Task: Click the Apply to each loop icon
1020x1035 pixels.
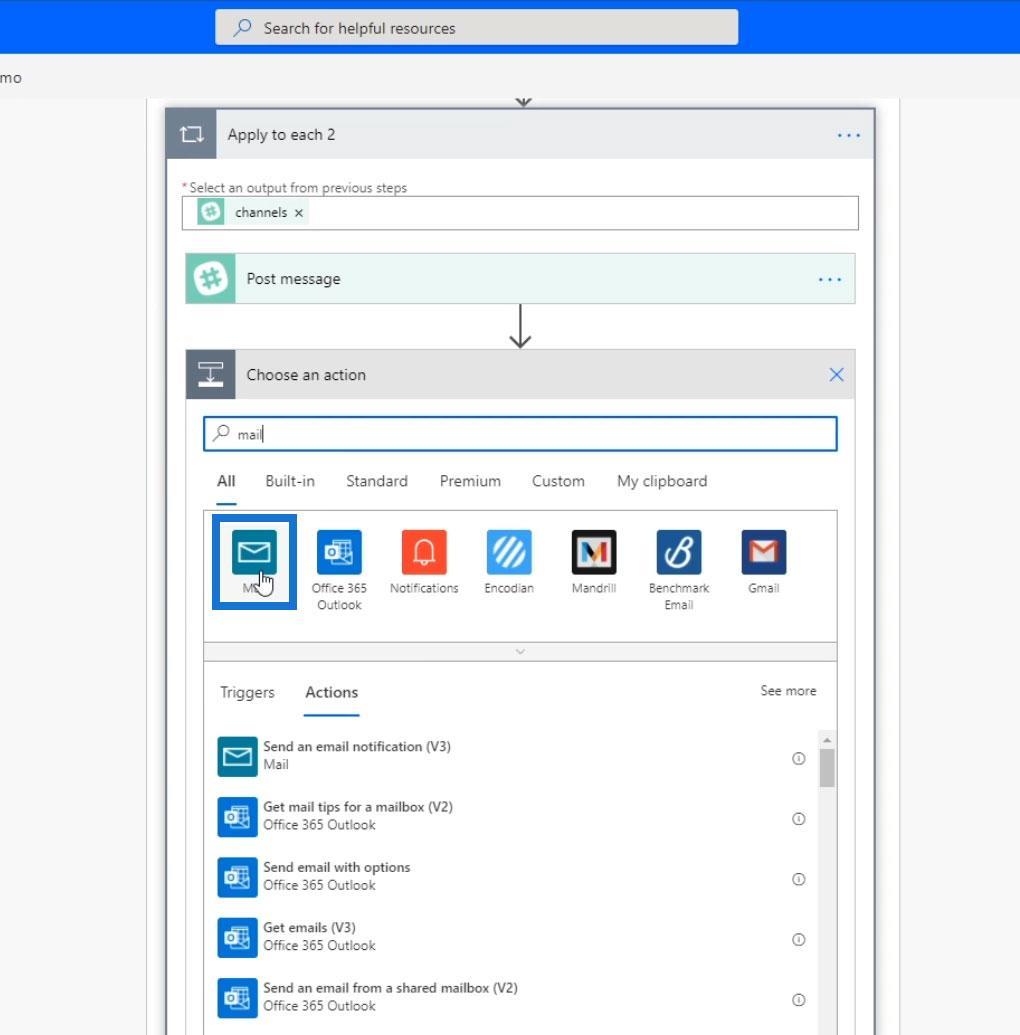Action: 191,135
